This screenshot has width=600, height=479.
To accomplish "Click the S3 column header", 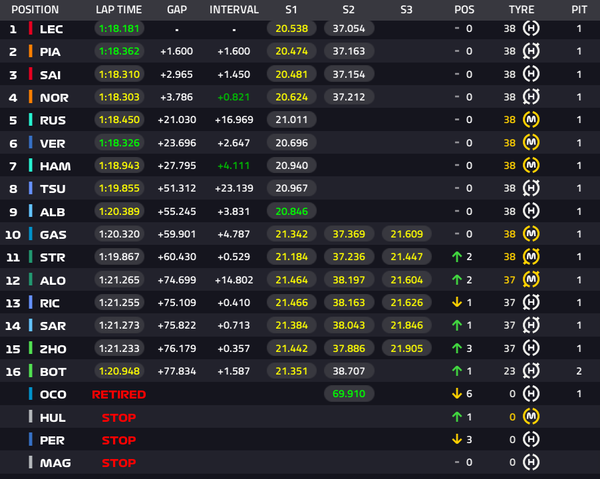I will (x=406, y=10).
